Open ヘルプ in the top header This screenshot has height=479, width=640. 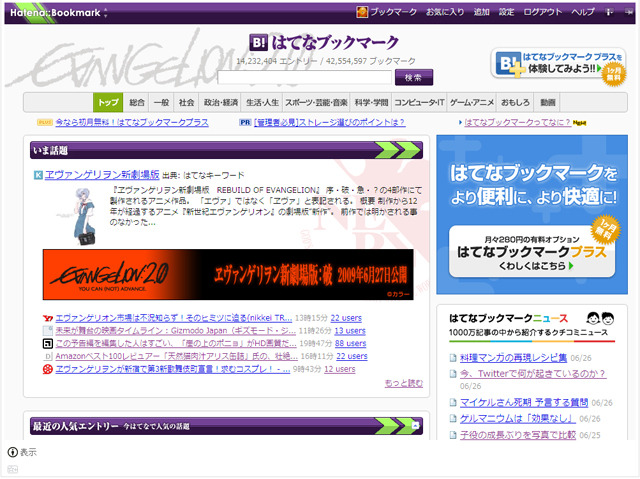coord(582,12)
